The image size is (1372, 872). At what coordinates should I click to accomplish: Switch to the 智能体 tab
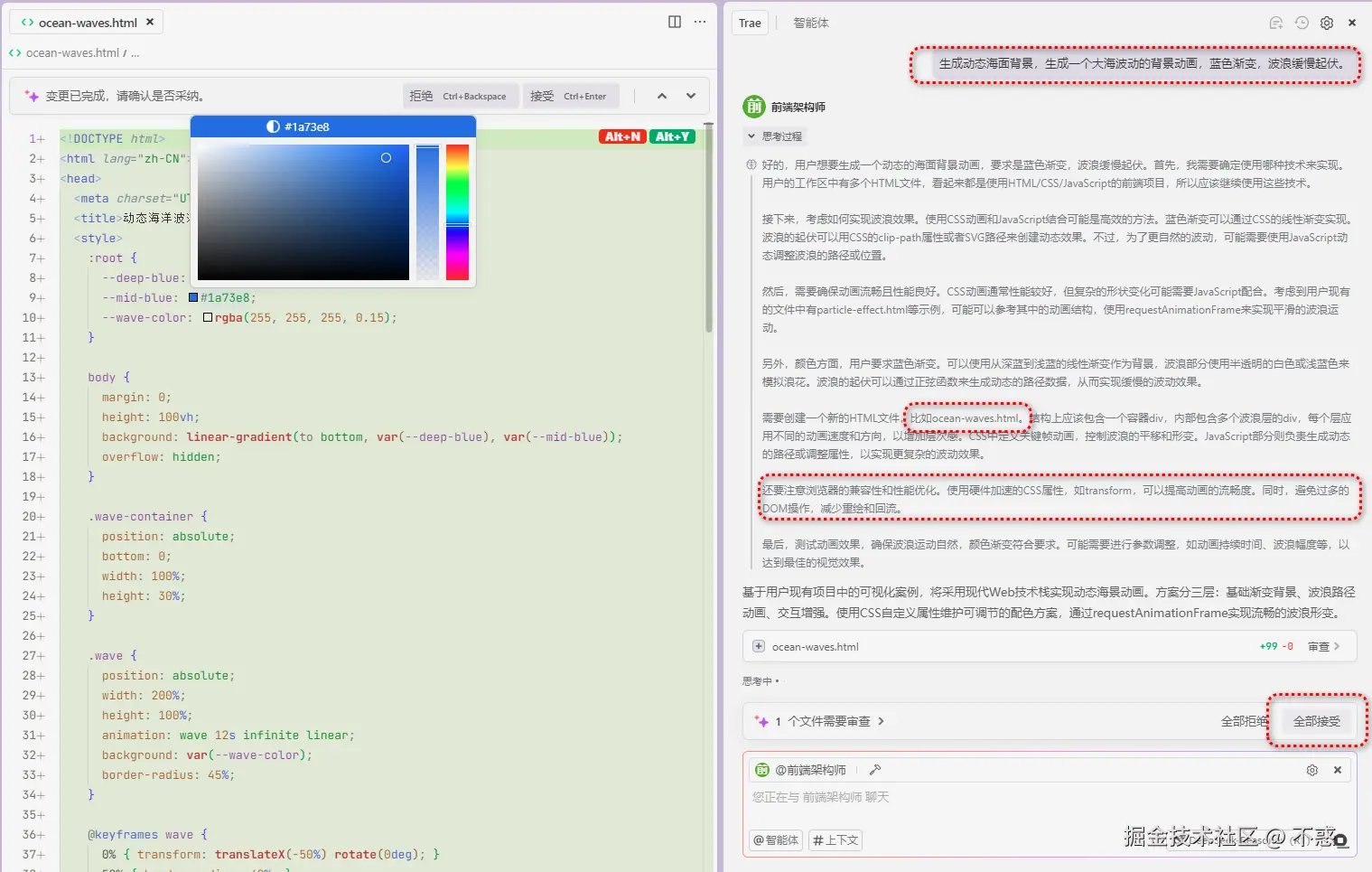(811, 23)
